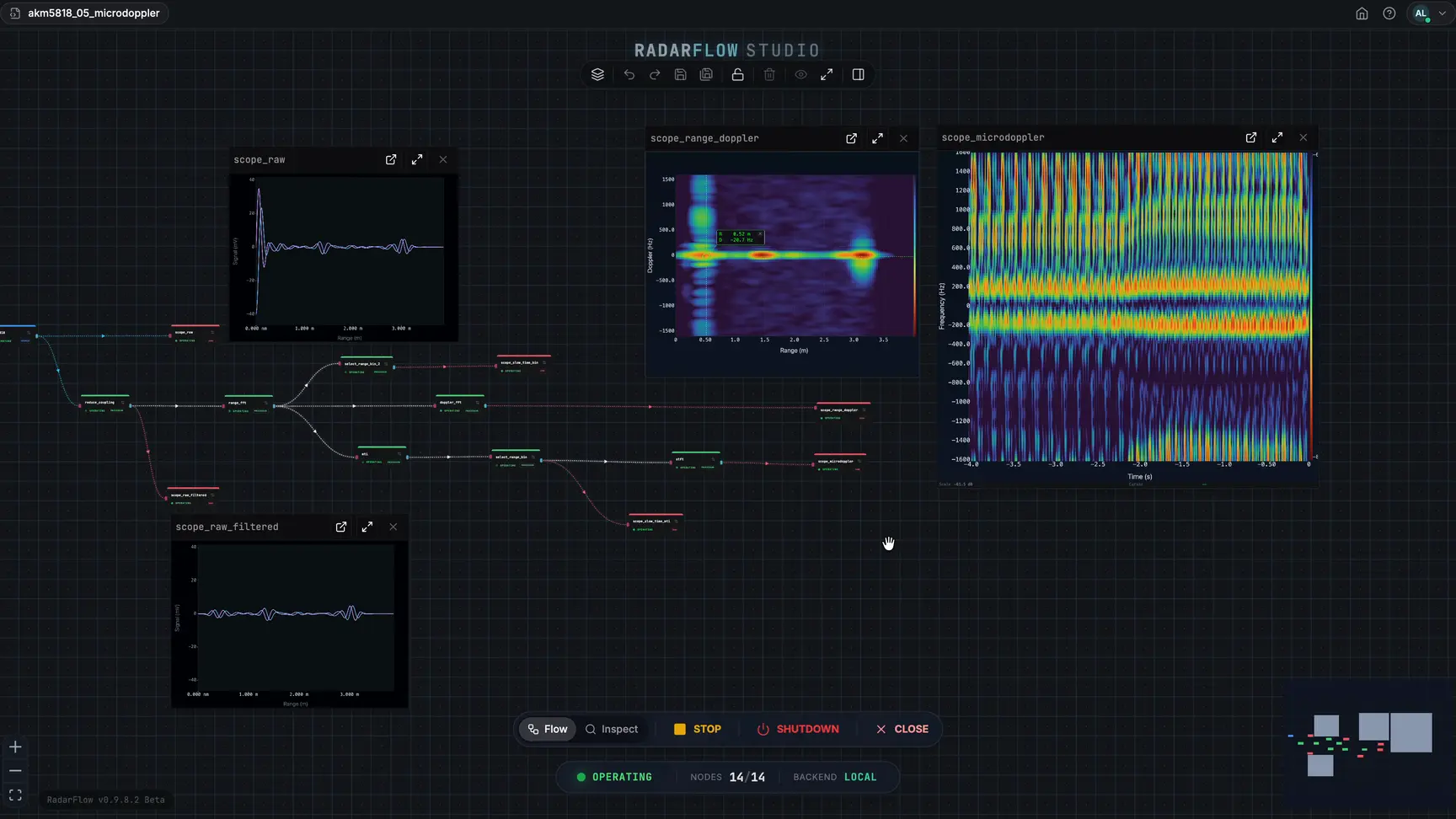Screen dimensions: 1456x819
Task: Select the scope_slow_time_mti node
Action: pos(656,522)
